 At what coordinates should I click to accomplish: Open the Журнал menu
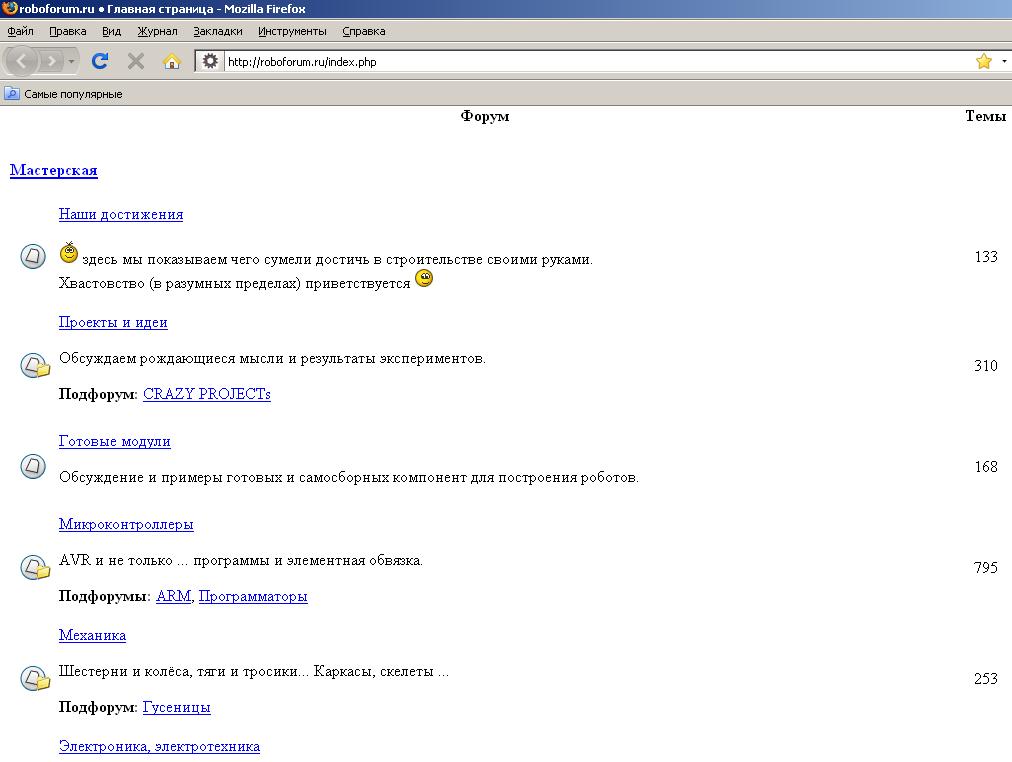(157, 31)
